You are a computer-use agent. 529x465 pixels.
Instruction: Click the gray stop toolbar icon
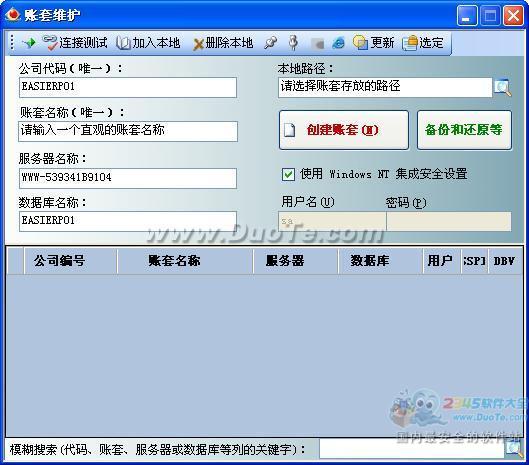317,44
